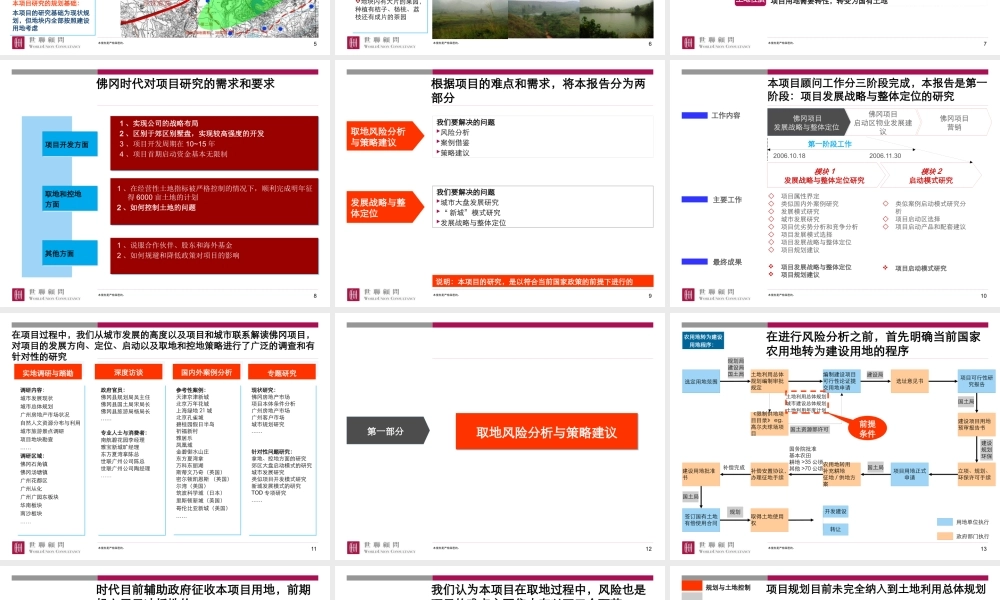The height and width of the screenshot is (600, 1000).
Task: Click the 选定用地范围 flowchart box
Action: pos(701,381)
